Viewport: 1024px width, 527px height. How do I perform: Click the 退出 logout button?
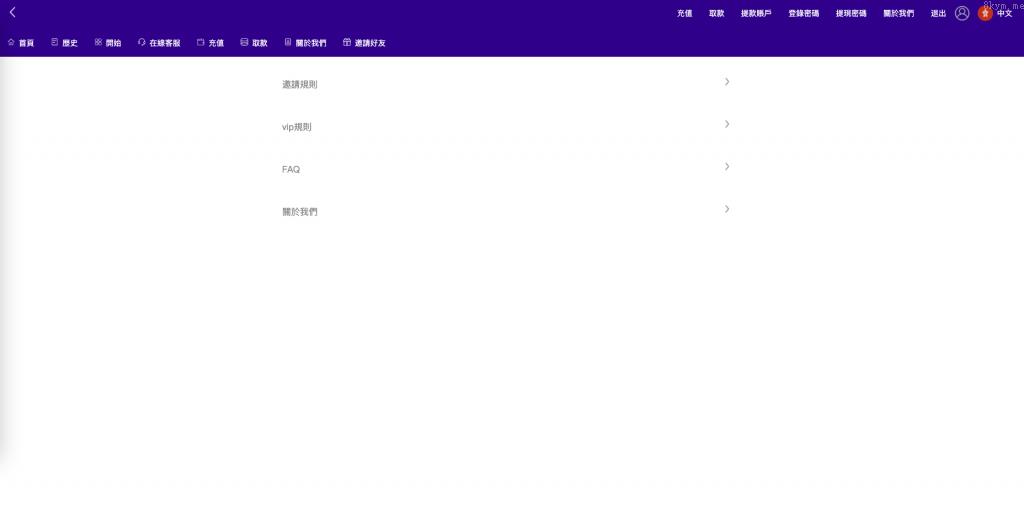(x=938, y=14)
